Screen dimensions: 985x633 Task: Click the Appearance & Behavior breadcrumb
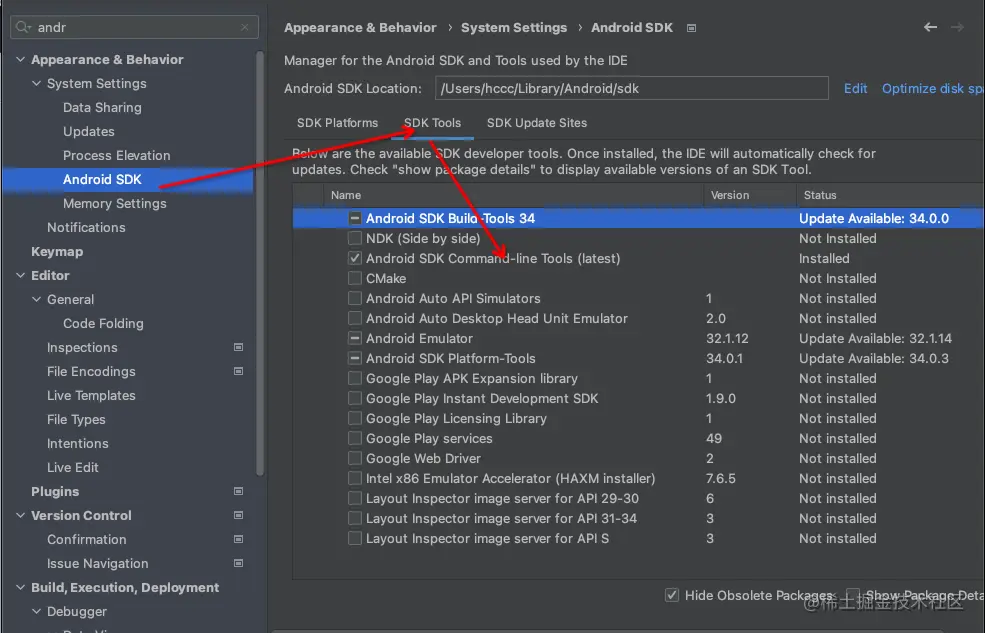[360, 28]
